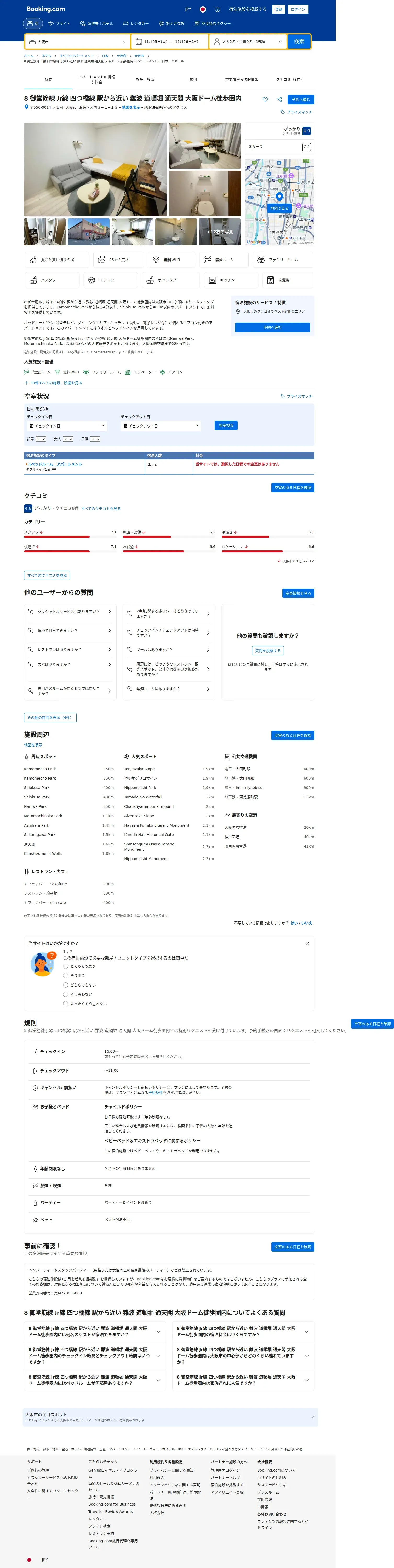The width and height of the screenshot is (394, 1568).
Task: Open the date picker 11月25日 — 11月26日
Action: pyautogui.click(x=169, y=41)
